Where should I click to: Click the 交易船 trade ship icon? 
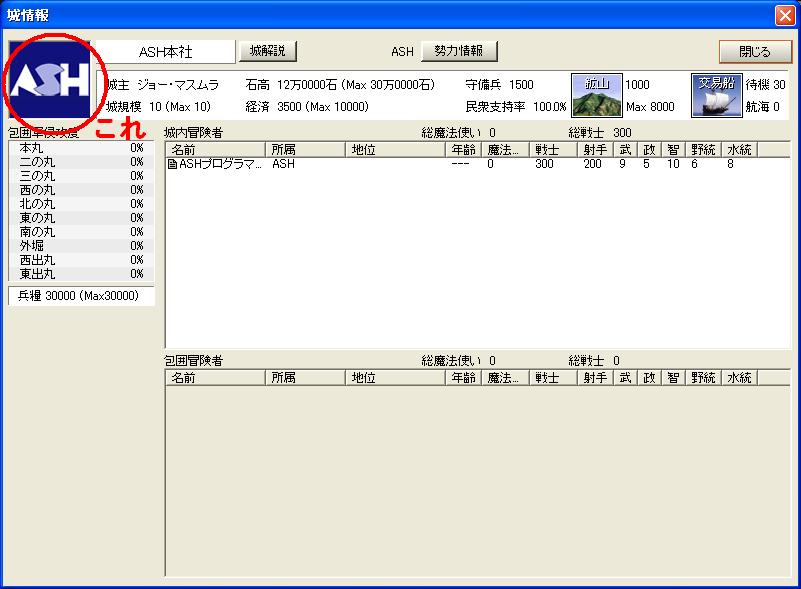(x=715, y=95)
